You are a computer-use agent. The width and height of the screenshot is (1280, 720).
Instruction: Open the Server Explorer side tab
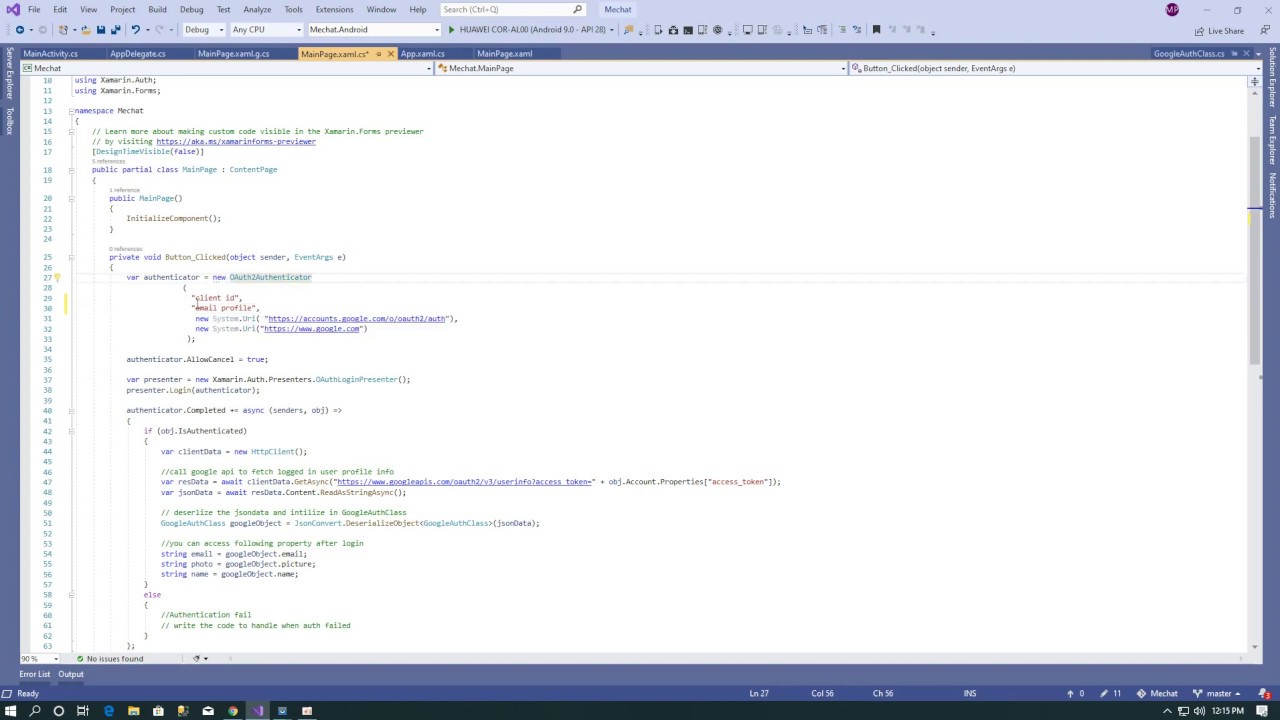(9, 72)
